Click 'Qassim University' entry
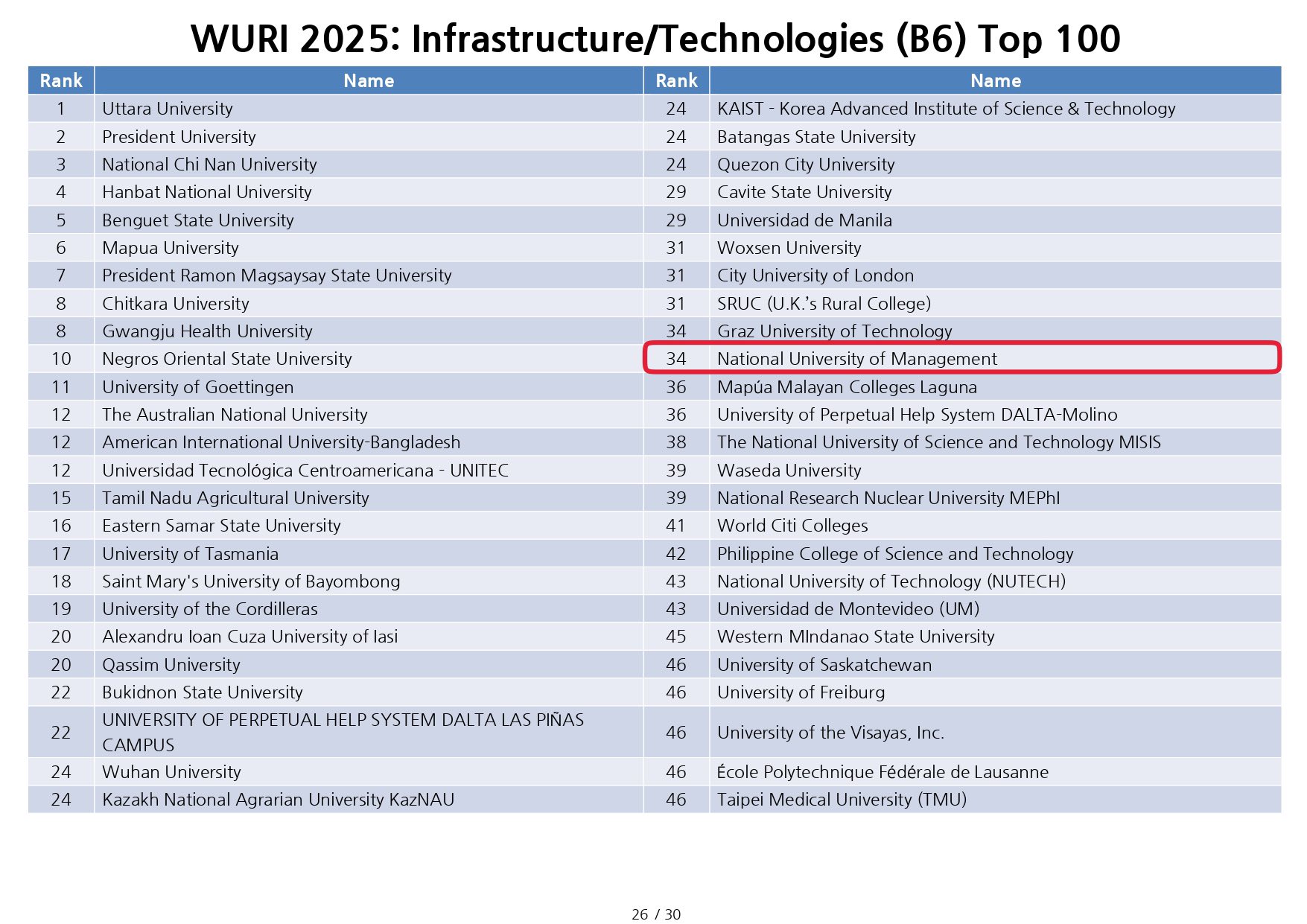Screen dimensions: 1307x924 tap(171, 665)
